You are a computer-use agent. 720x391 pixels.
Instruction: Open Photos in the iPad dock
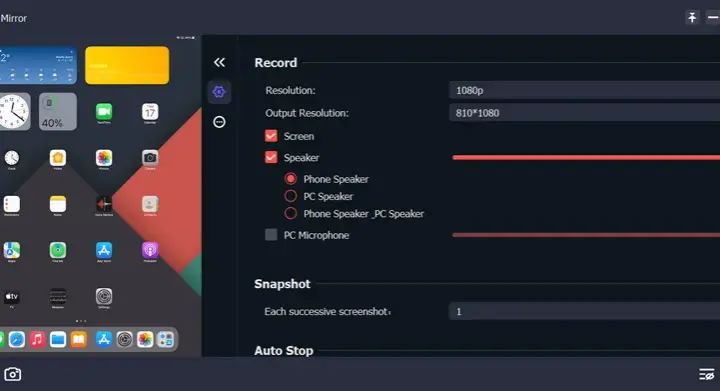pyautogui.click(x=145, y=340)
